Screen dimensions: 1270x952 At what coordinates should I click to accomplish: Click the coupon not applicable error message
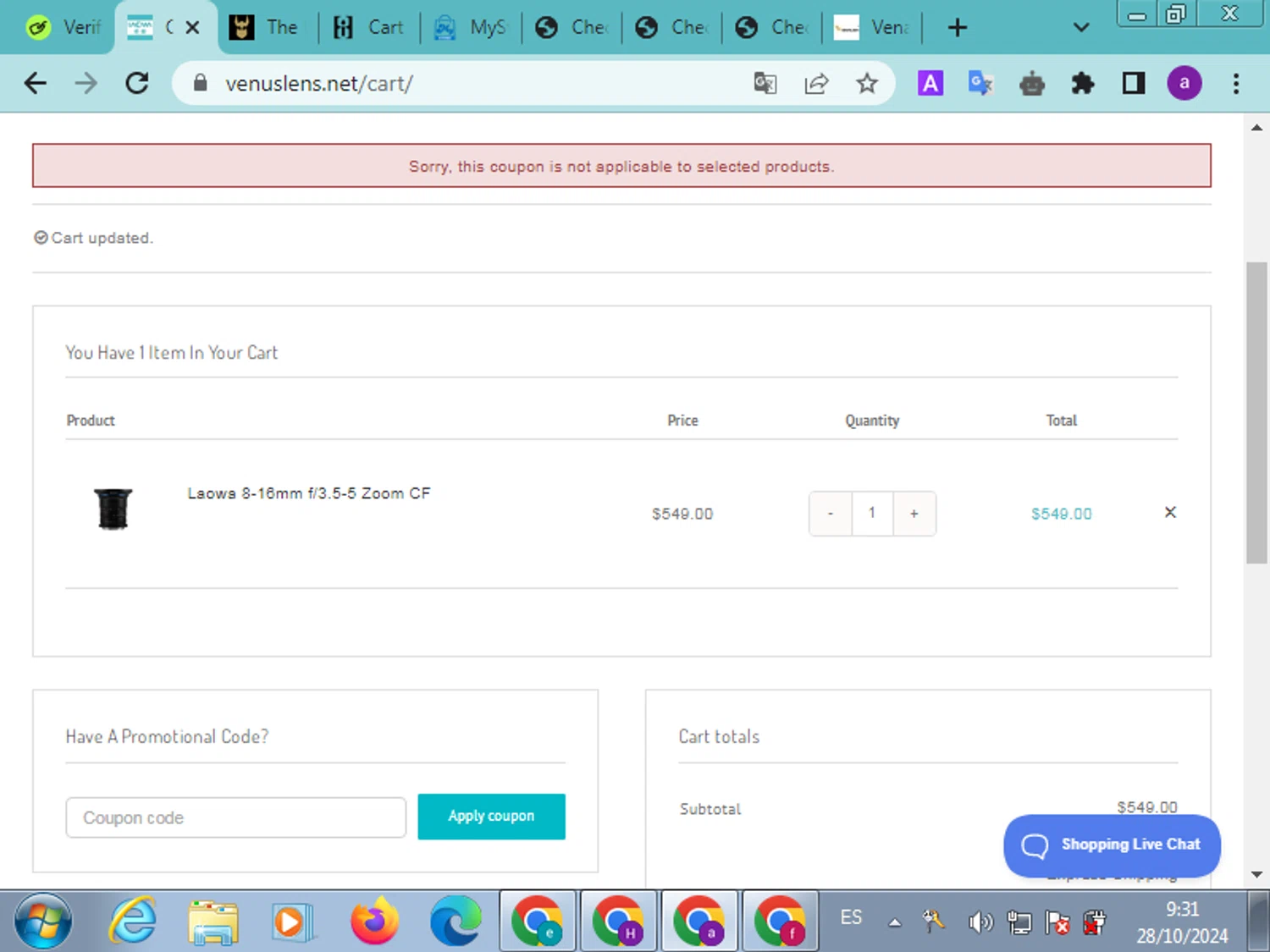point(621,167)
